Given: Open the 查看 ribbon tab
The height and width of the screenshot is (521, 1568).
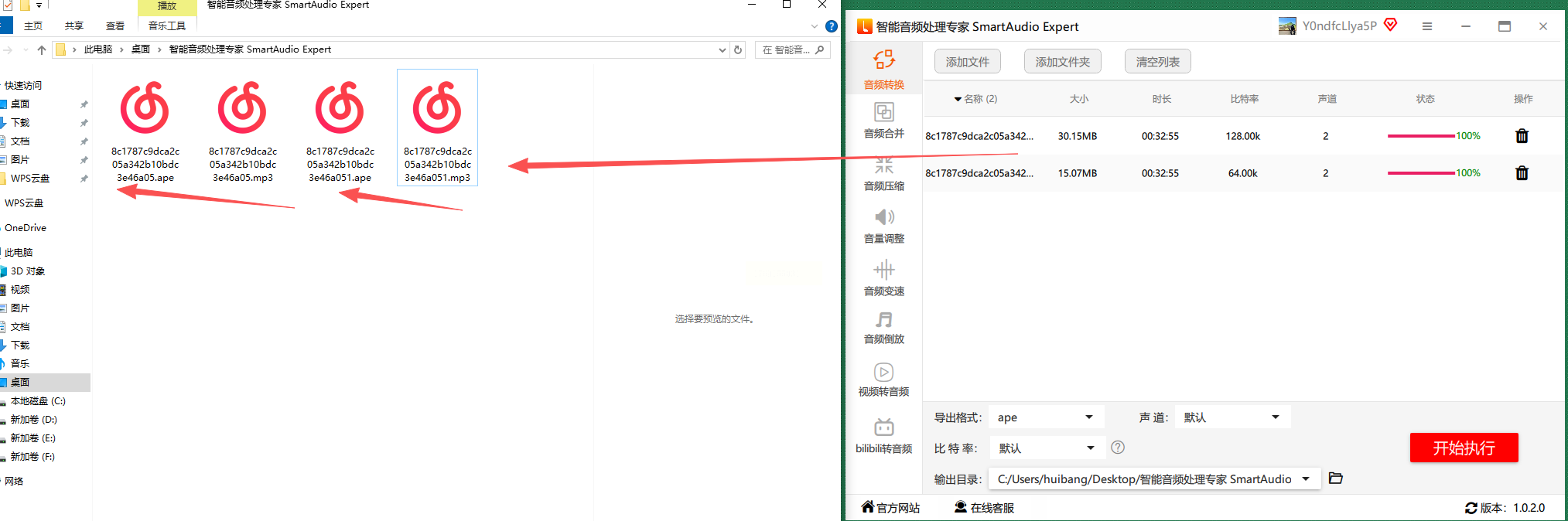Looking at the screenshot, I should pyautogui.click(x=115, y=26).
